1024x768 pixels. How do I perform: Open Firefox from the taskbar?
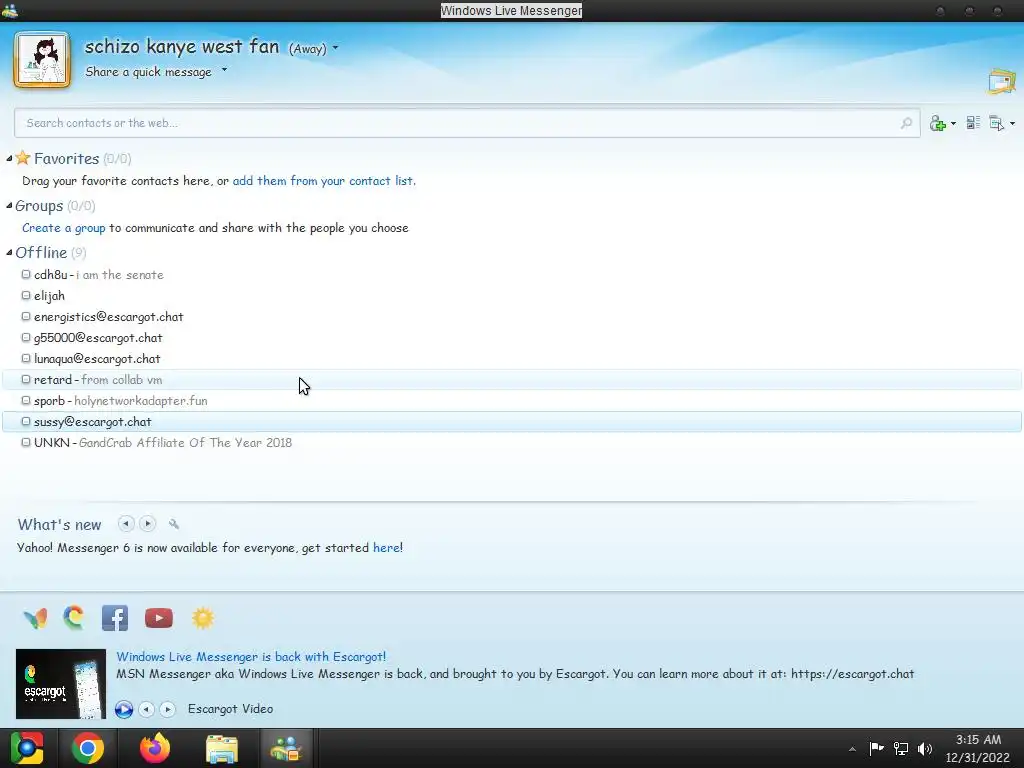coord(155,748)
